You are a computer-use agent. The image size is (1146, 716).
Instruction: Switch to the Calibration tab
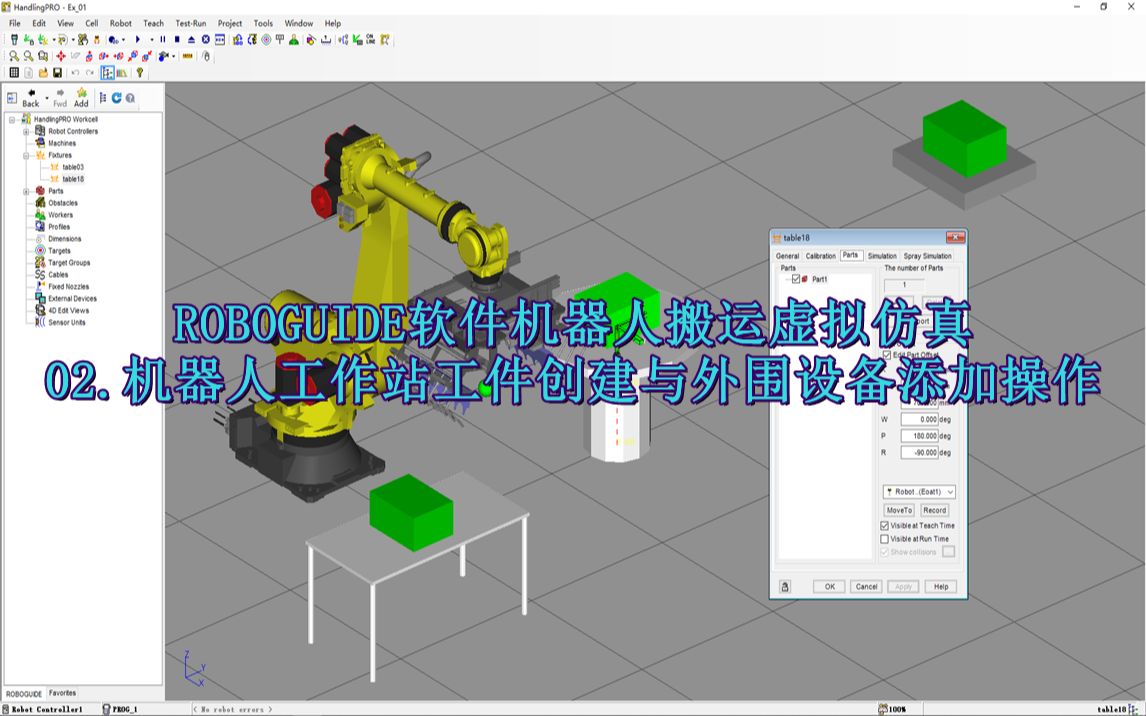click(820, 255)
